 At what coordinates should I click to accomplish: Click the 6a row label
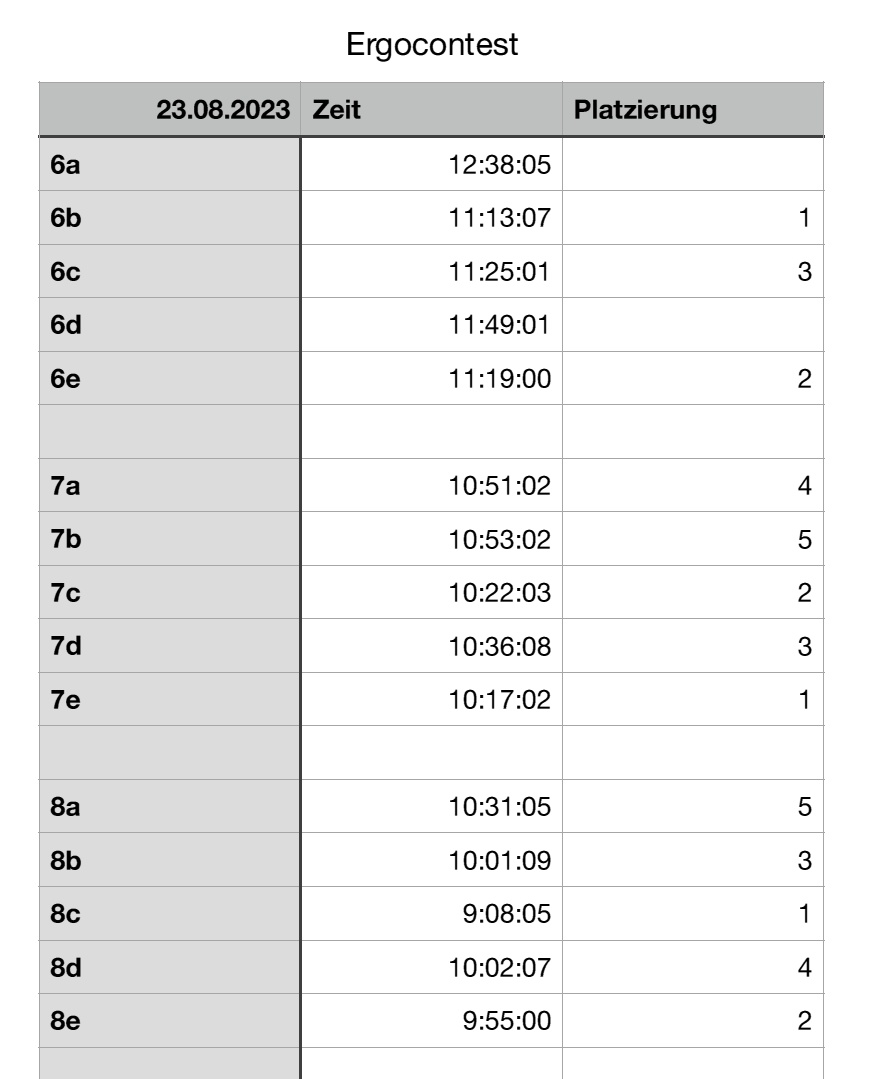coord(66,164)
